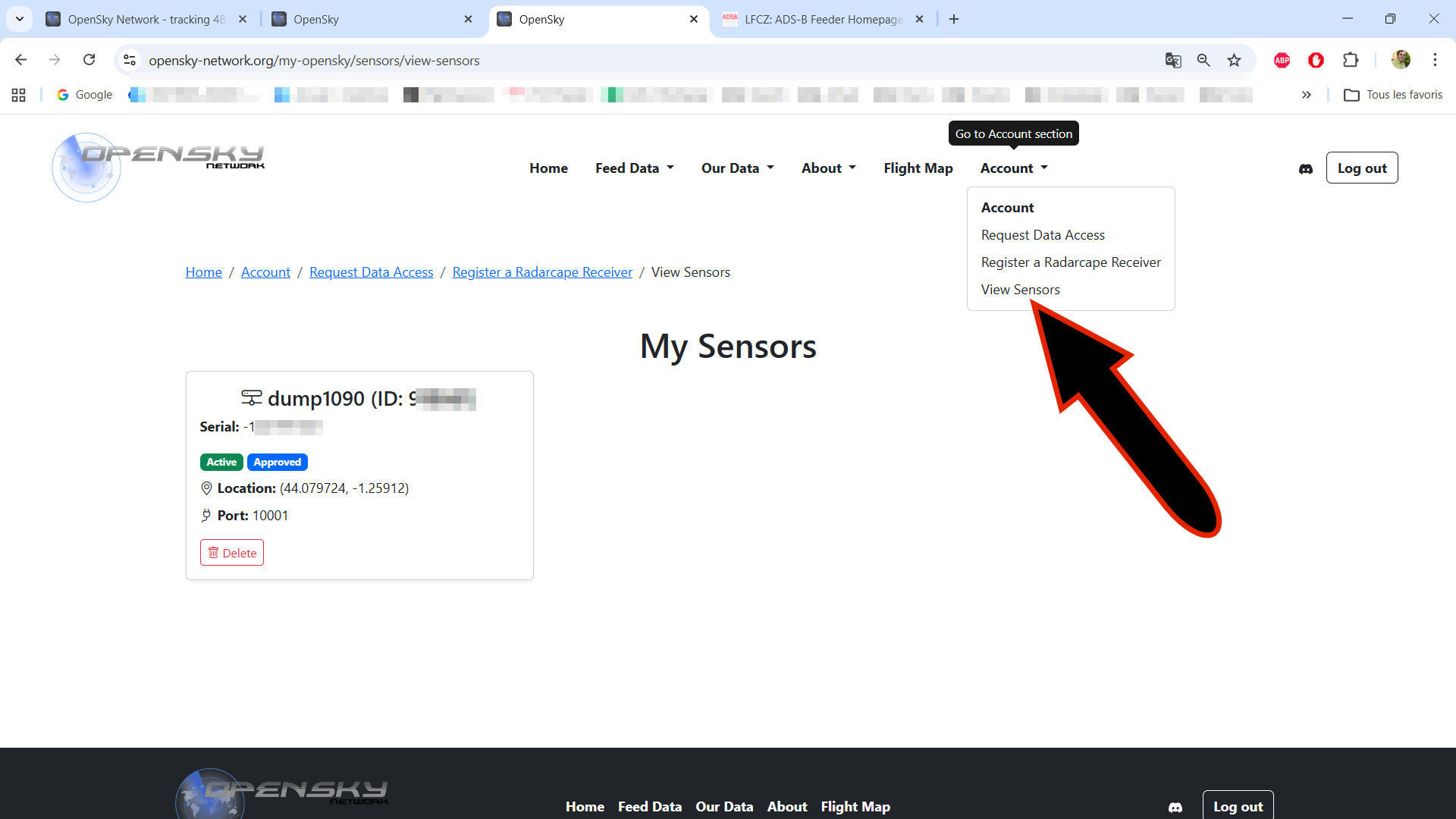Open the Google bookmark
Viewport: 1456px width, 819px height.
84,95
